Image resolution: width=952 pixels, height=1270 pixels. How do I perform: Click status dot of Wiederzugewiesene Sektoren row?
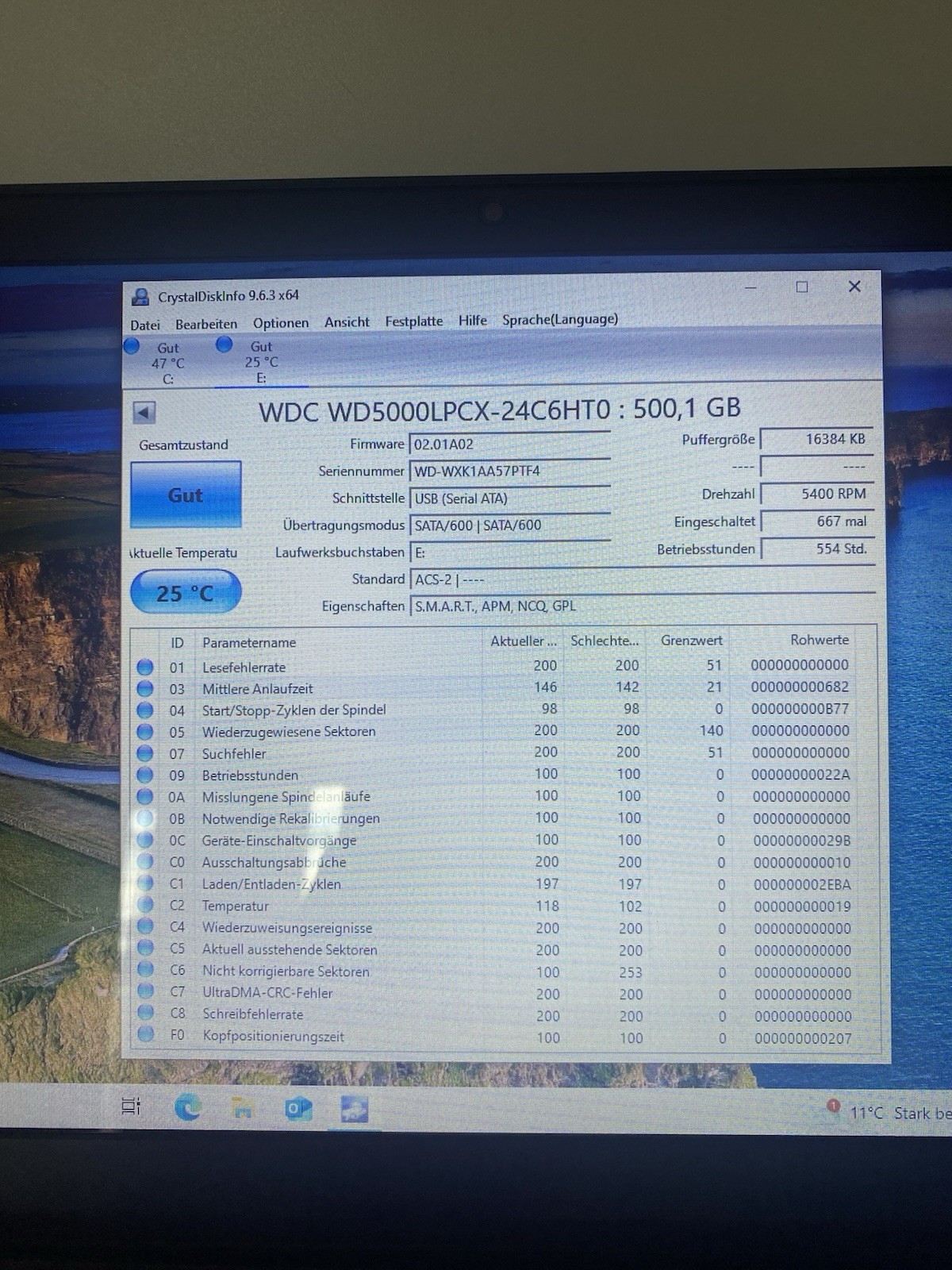145,731
